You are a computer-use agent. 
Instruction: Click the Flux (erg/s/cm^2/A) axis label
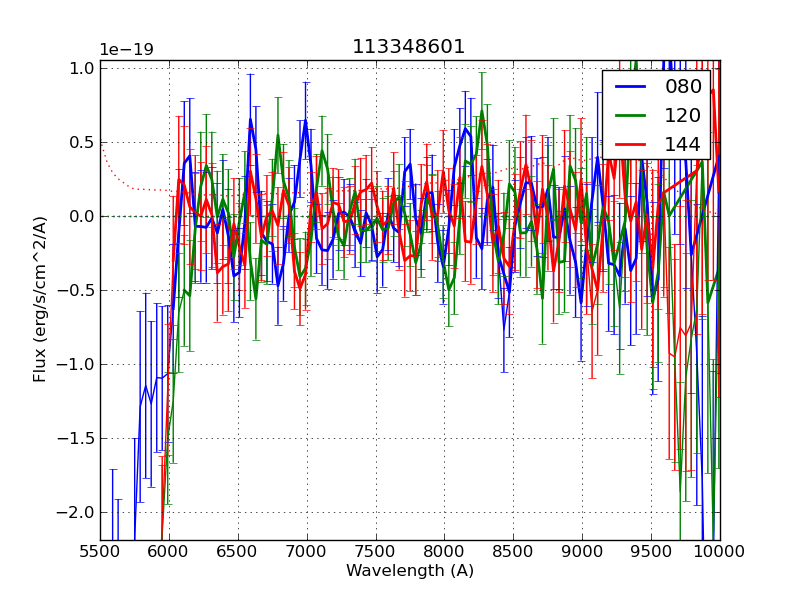pos(40,299)
